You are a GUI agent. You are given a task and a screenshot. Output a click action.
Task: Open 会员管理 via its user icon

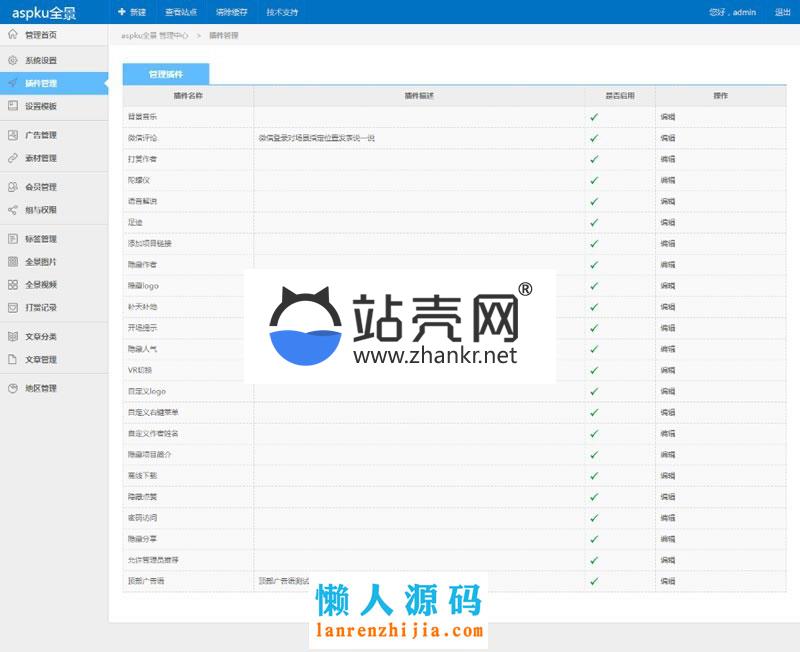pos(13,187)
